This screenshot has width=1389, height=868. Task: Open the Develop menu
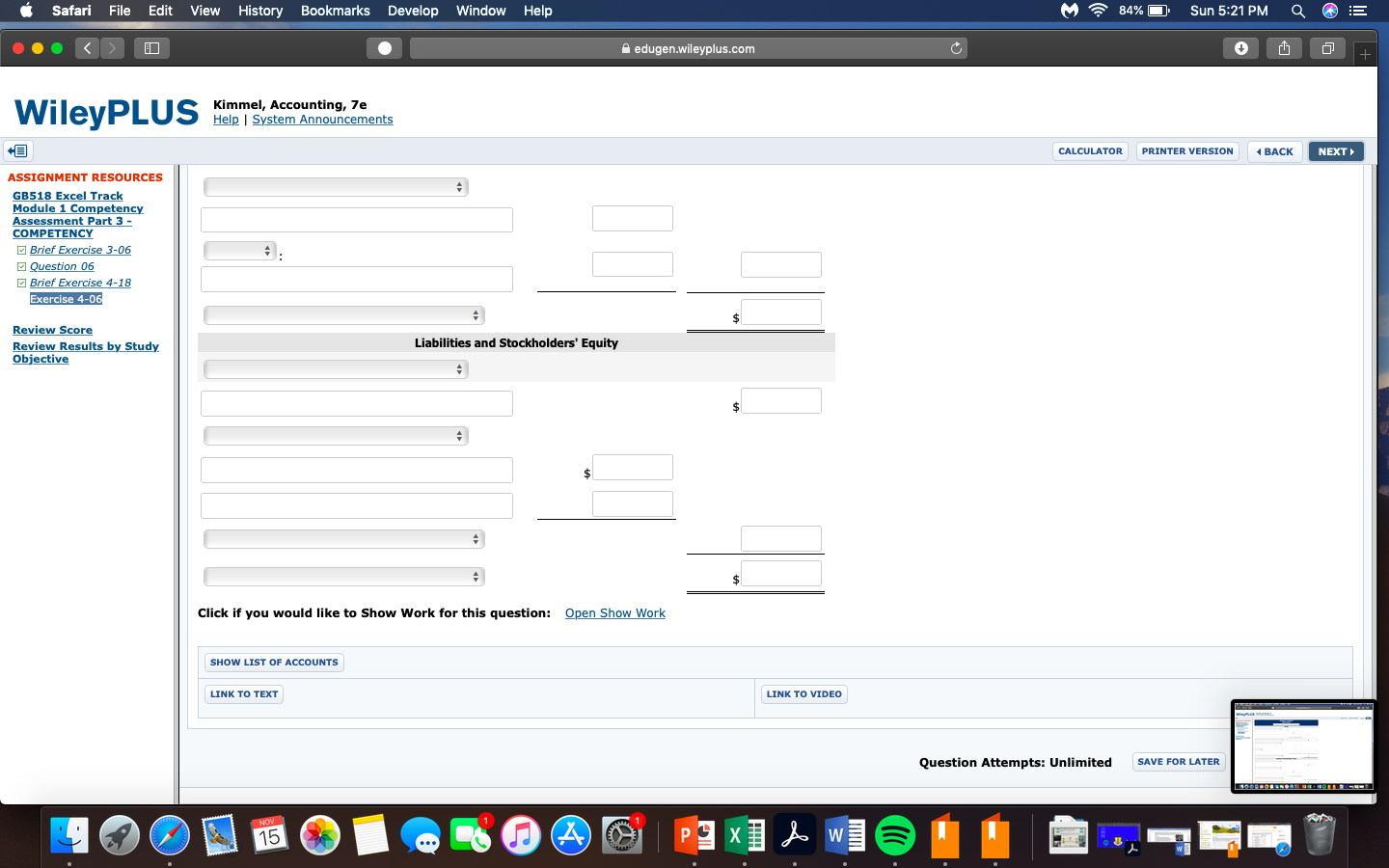[413, 11]
